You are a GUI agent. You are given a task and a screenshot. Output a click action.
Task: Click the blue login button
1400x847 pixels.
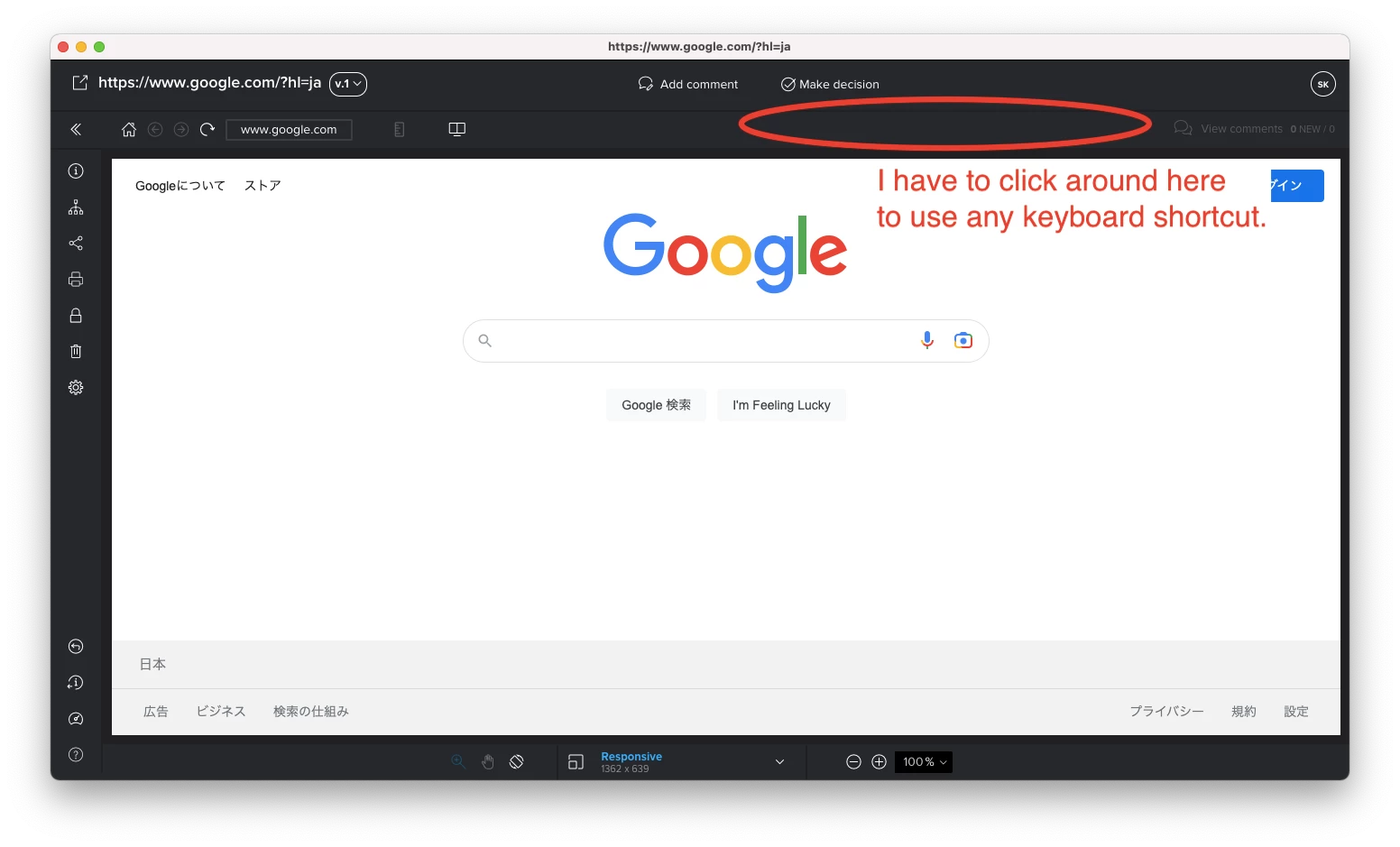[x=1297, y=186]
